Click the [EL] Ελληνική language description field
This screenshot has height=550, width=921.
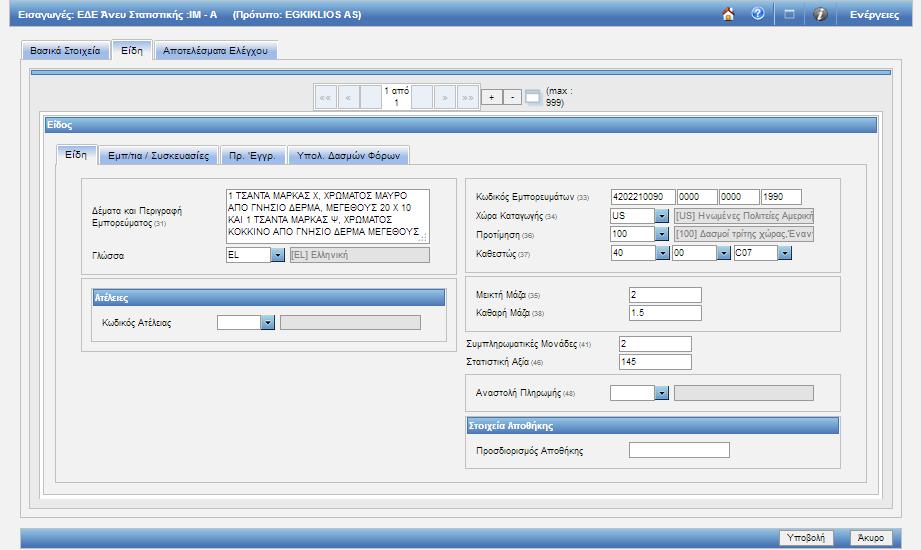(x=359, y=255)
